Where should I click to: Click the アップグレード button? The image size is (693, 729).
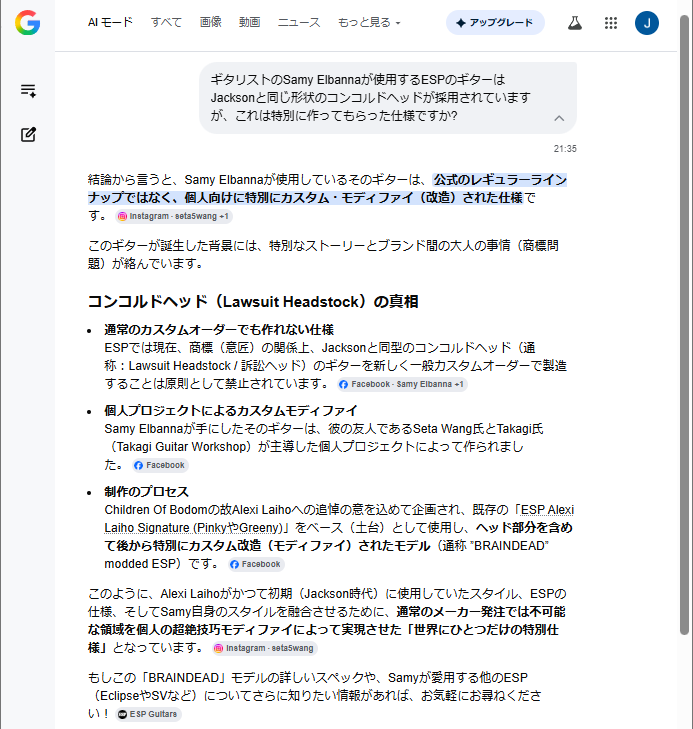tap(495, 22)
